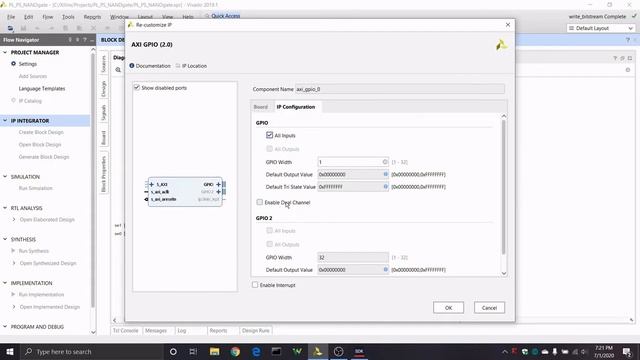Click the Flow Navigator vertical scrollbar
This screenshot has height=360, width=640.
click(93, 180)
